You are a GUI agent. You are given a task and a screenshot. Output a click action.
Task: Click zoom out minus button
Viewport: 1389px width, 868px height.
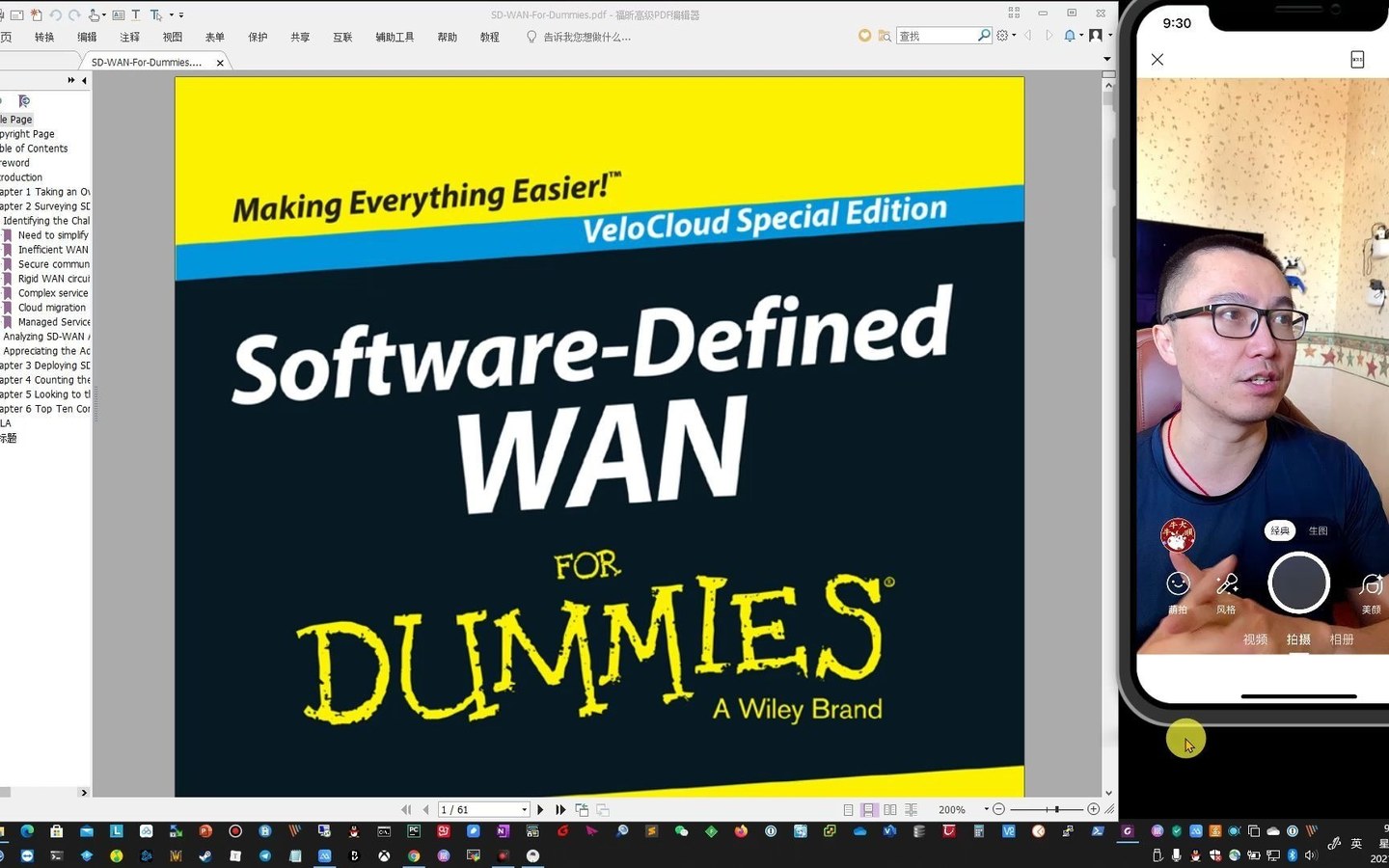coord(999,809)
